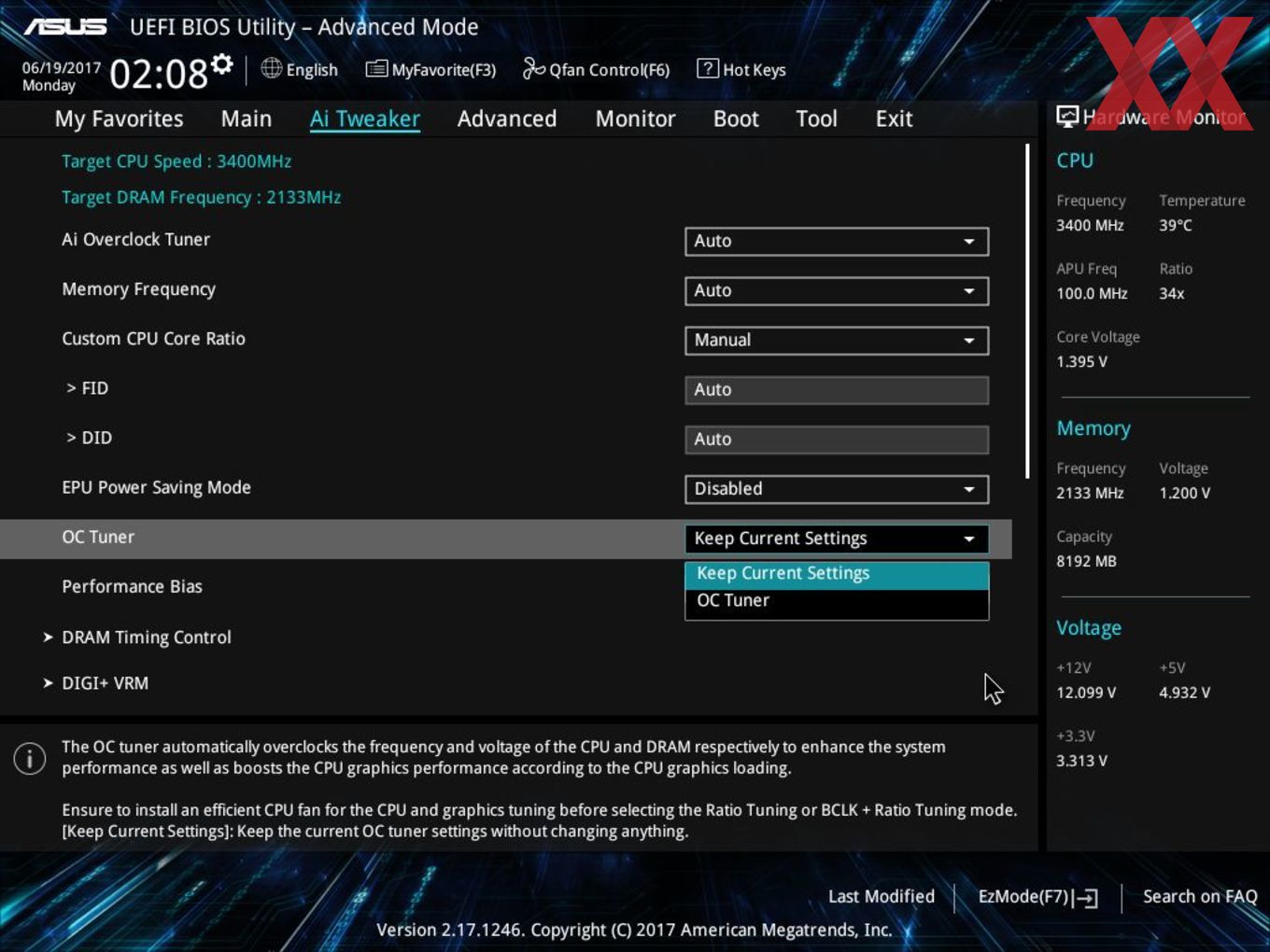1270x952 pixels.
Task: Switch to the Monitor tab
Action: tap(636, 119)
